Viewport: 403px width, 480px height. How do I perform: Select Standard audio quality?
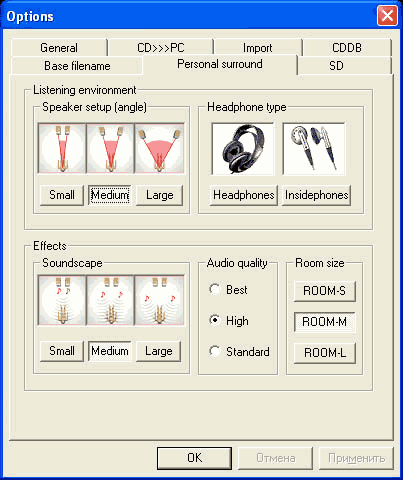(239, 351)
